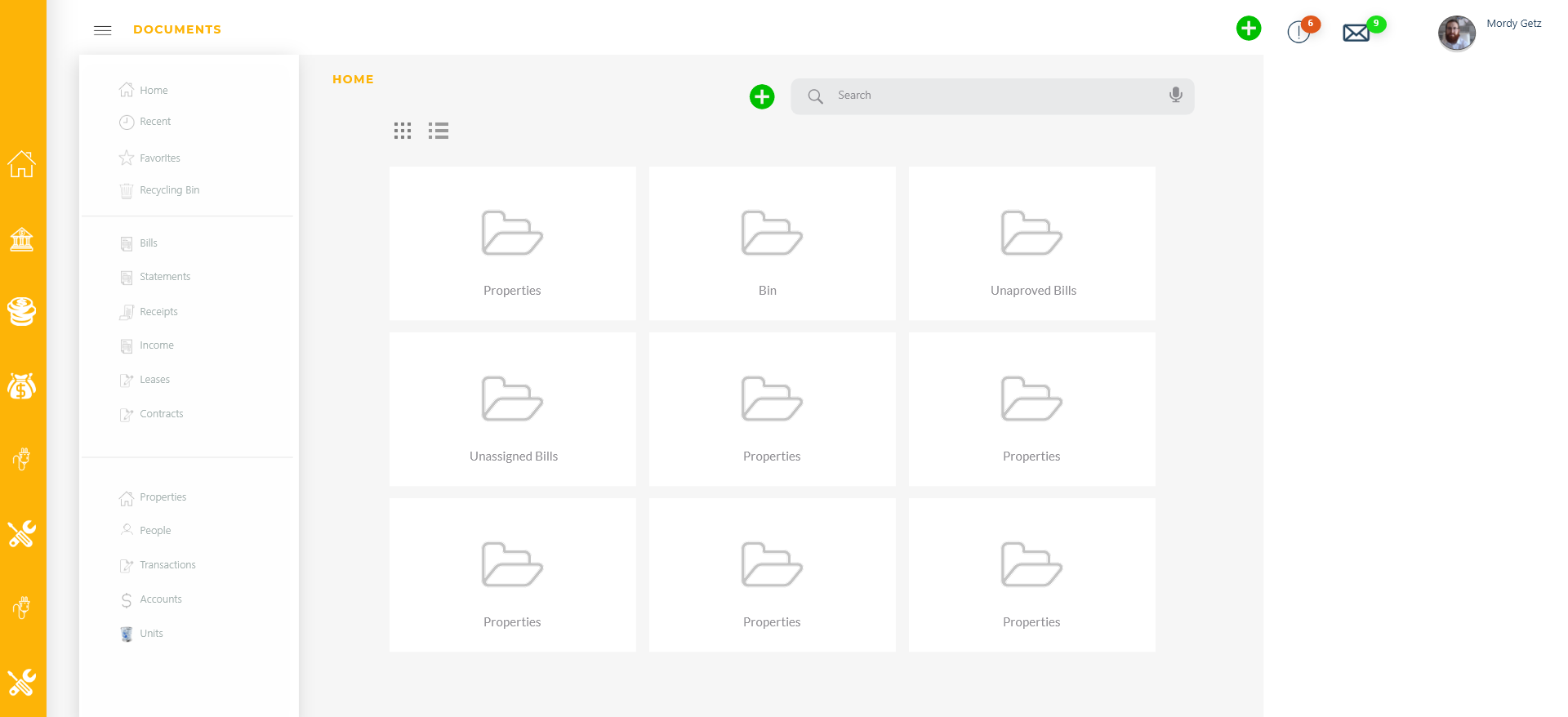Open Transactions in navigation panel
The image size is (1568, 717).
click(158, 565)
